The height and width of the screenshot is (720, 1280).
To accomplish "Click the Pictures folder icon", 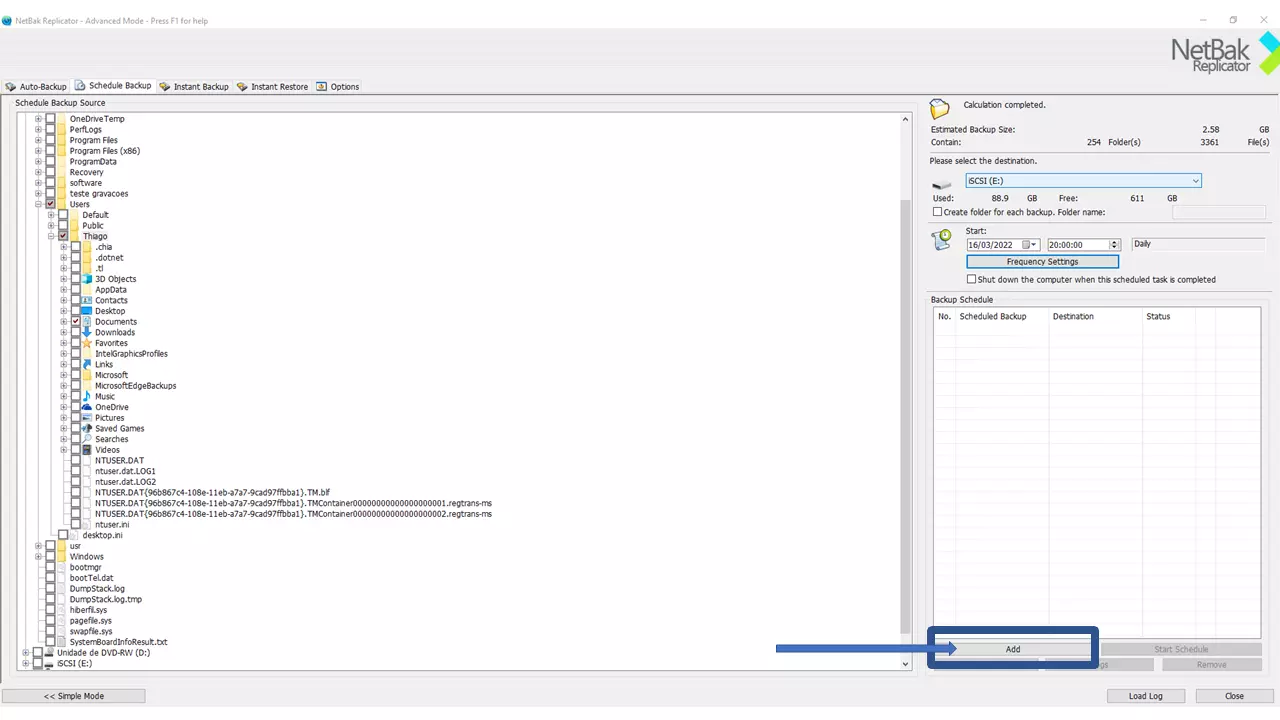I will pyautogui.click(x=87, y=418).
